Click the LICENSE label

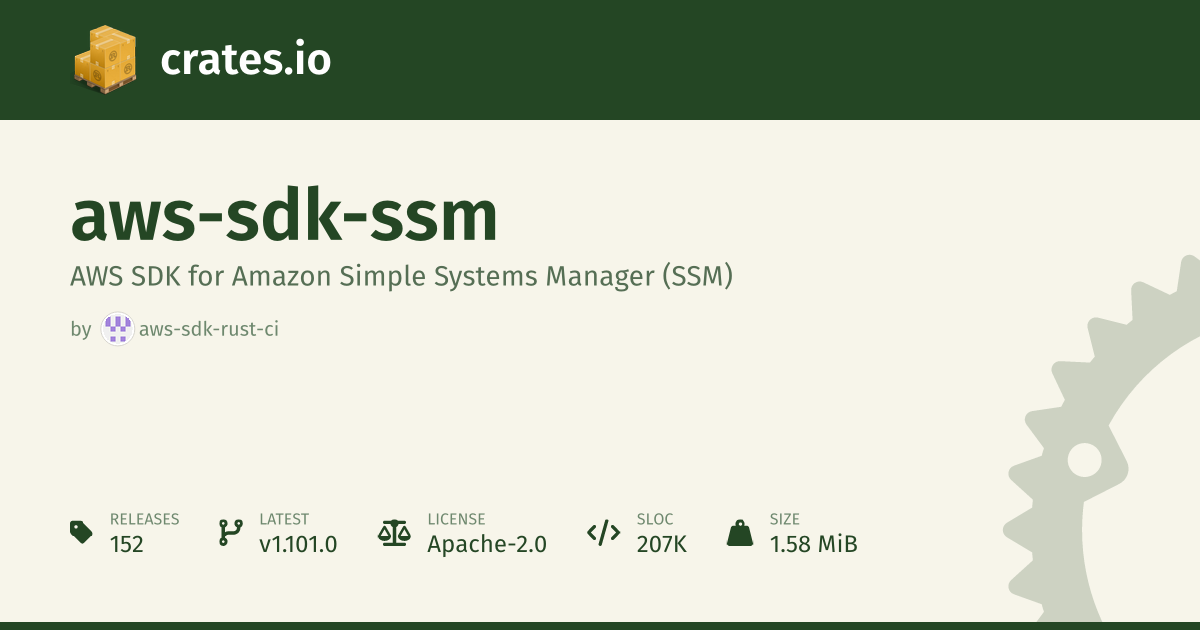[x=456, y=519]
